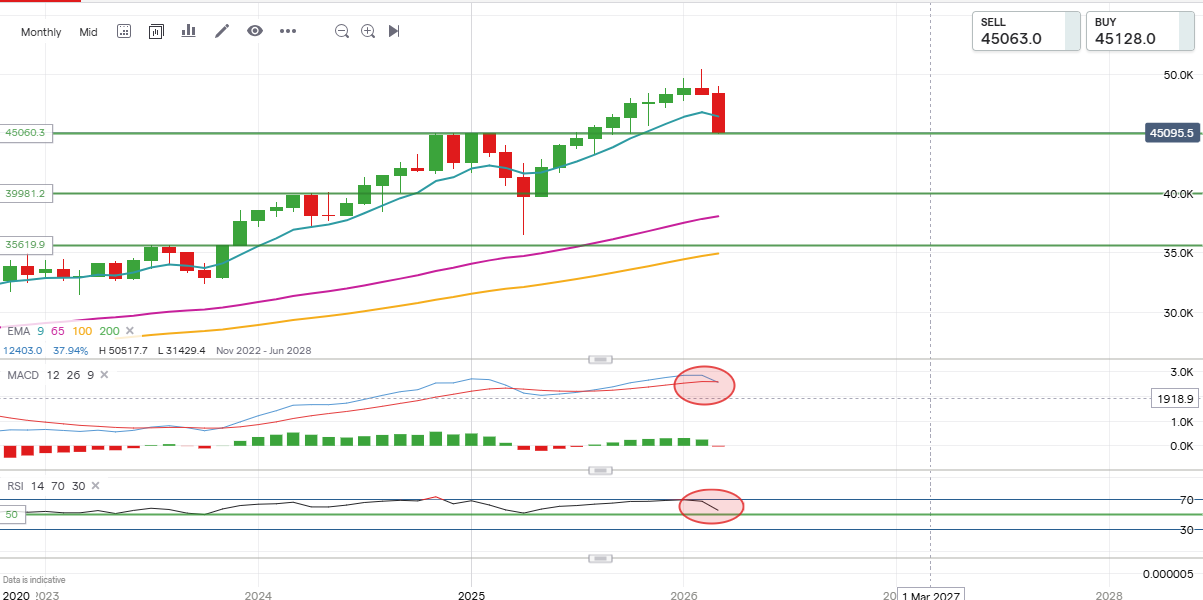The width and height of the screenshot is (1203, 600).
Task: Open the indicators bar chart icon
Action: pyautogui.click(x=188, y=31)
